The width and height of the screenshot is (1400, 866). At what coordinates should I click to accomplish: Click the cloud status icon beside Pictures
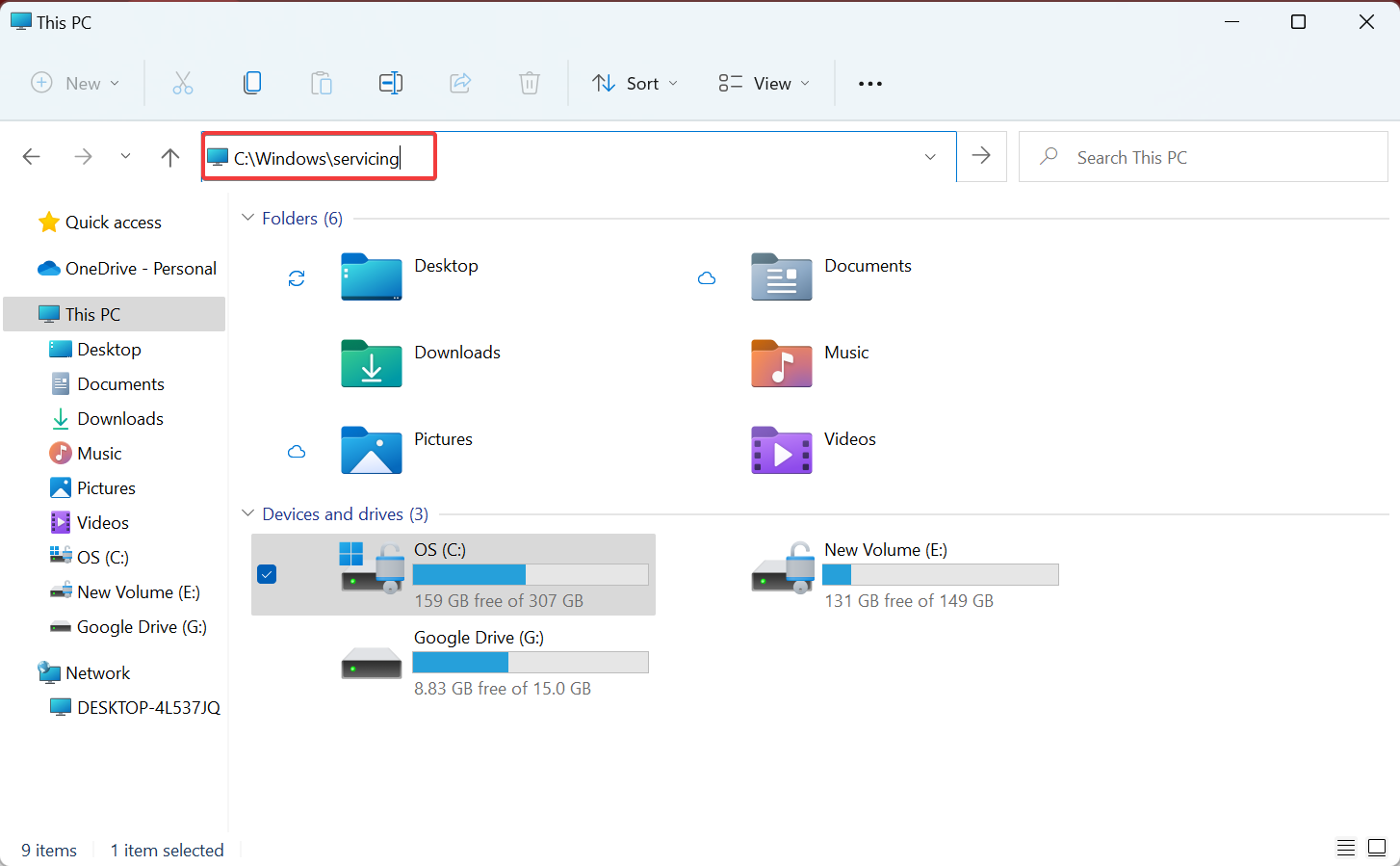pos(297,452)
